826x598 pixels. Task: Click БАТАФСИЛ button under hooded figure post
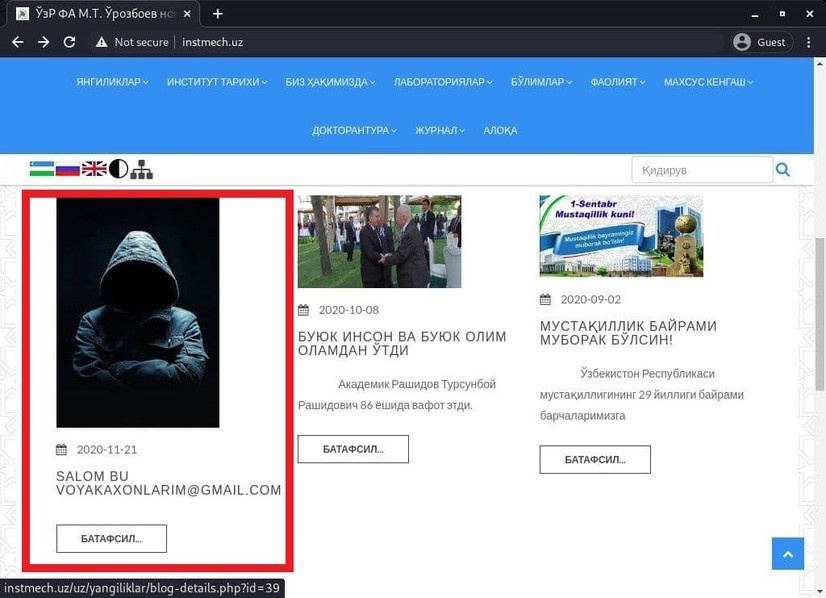point(111,538)
